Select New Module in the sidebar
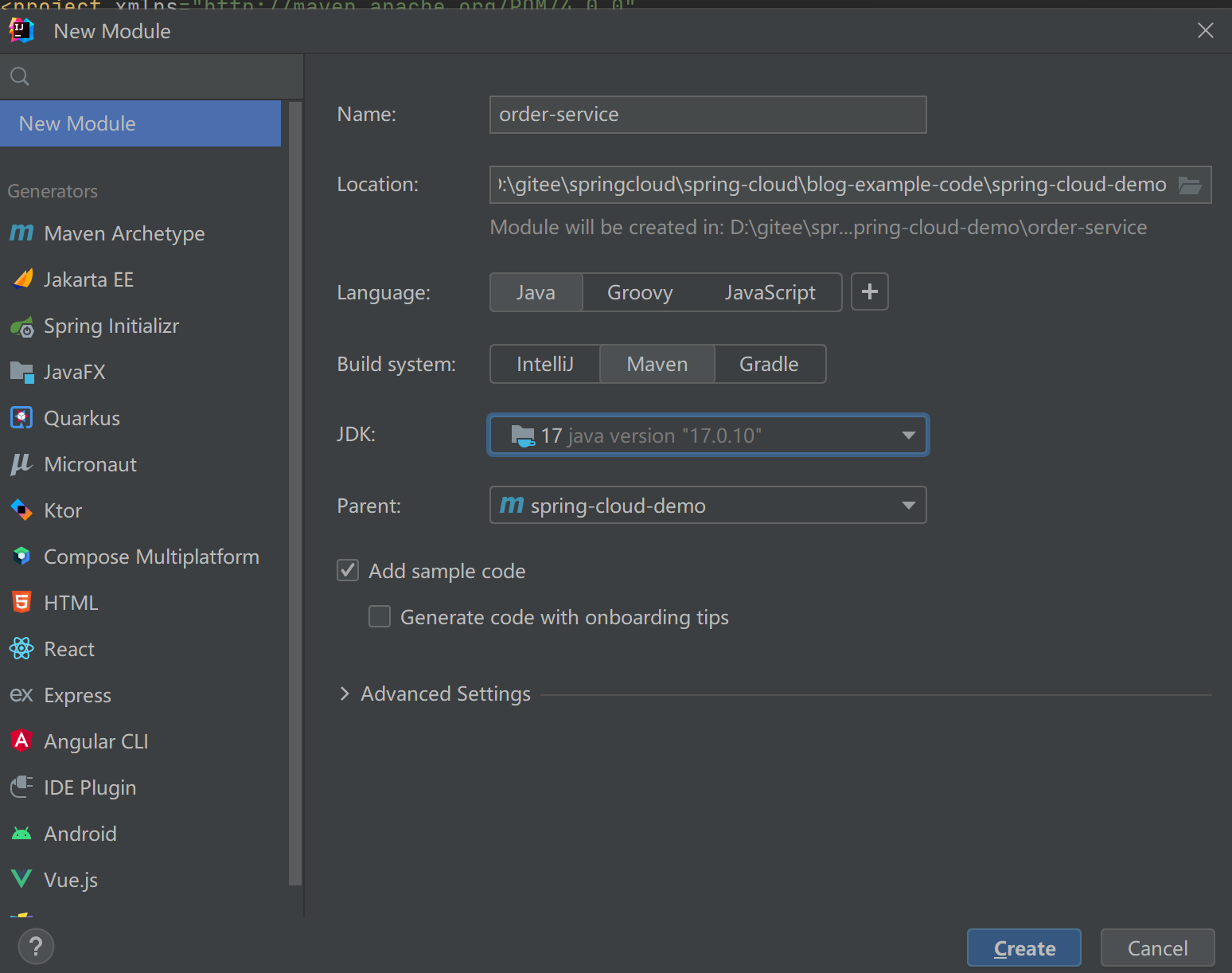Screen dimensions: 1232x973 click(140, 123)
